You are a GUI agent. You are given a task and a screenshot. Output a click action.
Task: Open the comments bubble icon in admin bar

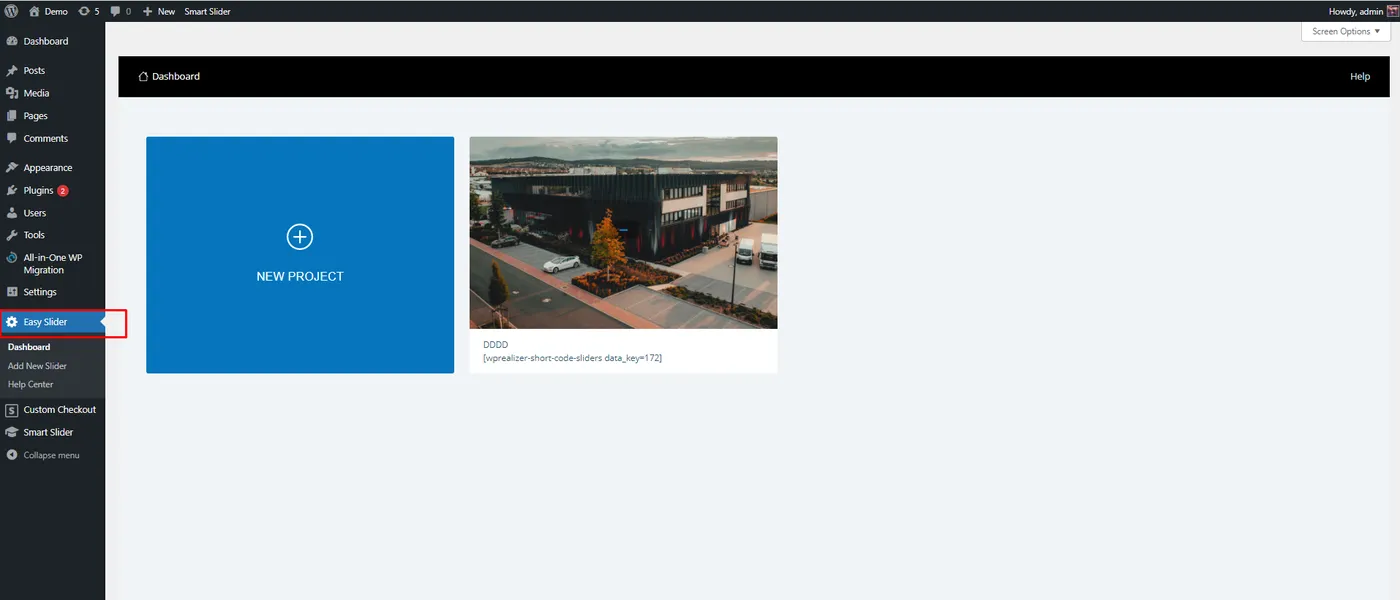tap(116, 11)
